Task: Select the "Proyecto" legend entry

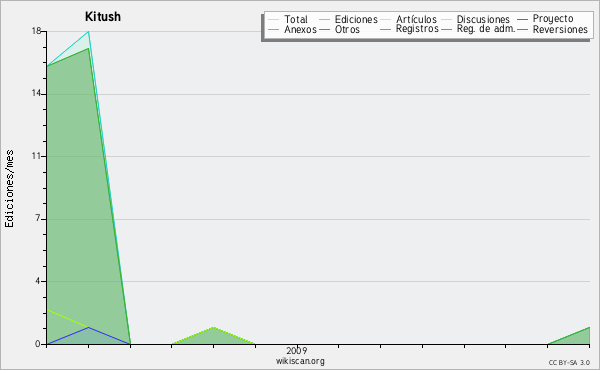Action: pyautogui.click(x=553, y=19)
